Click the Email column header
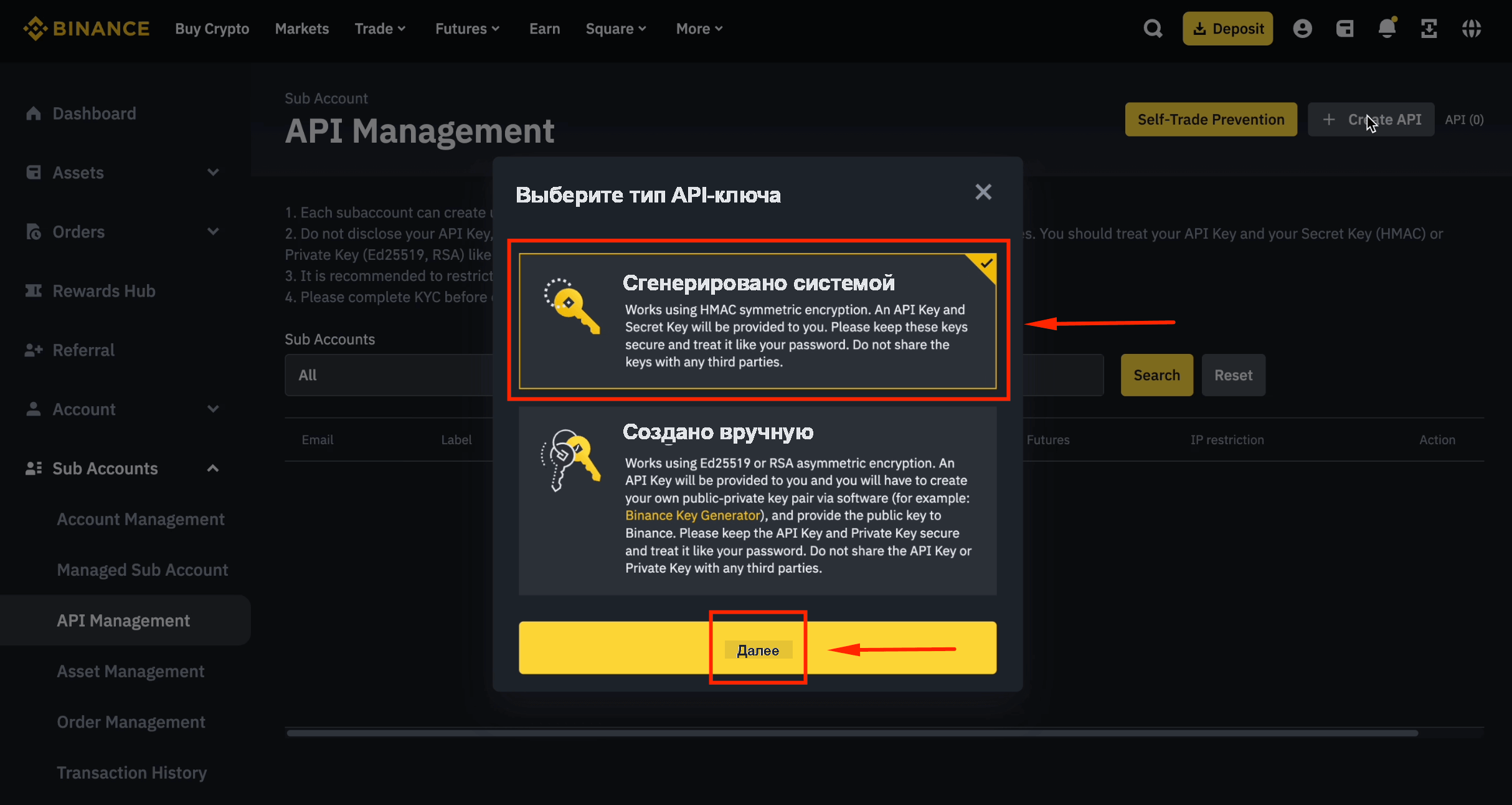This screenshot has height=805, width=1512. 318,440
